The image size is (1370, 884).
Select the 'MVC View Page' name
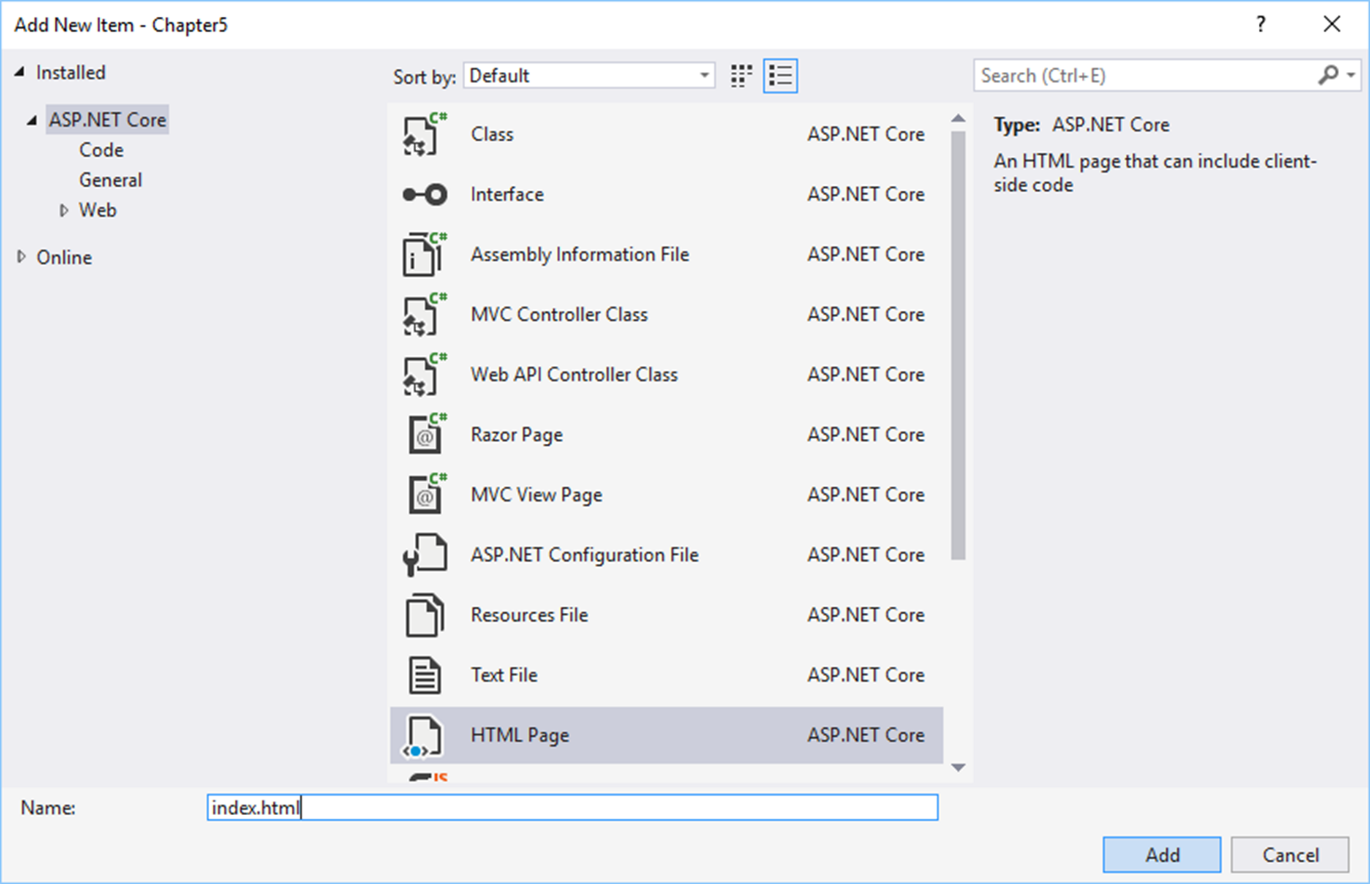537,495
